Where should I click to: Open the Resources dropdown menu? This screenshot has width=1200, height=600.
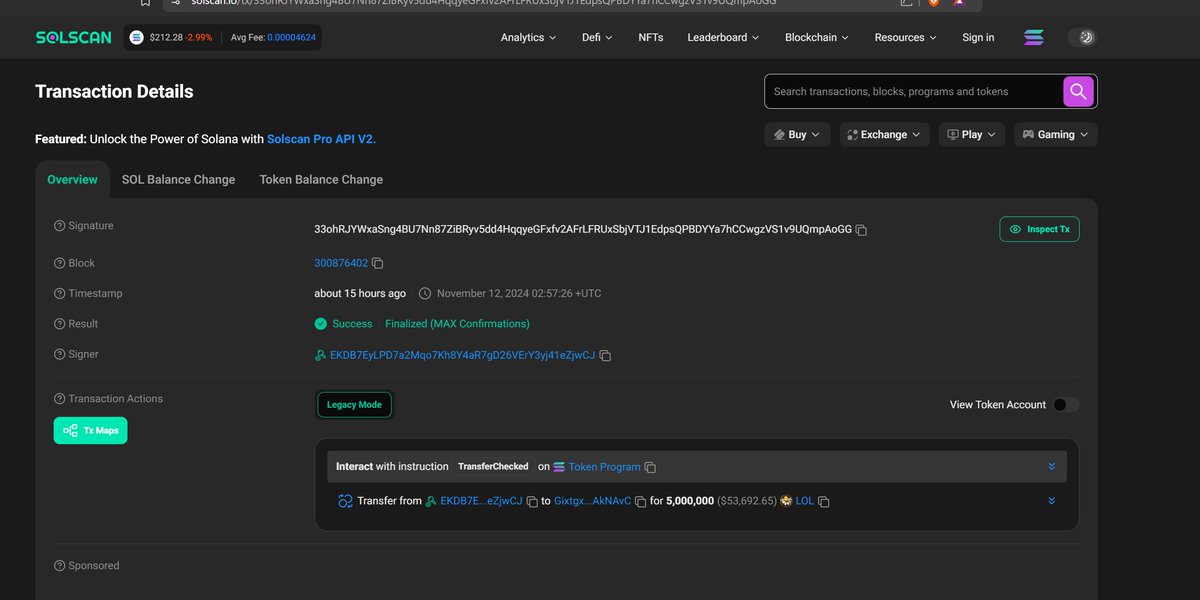coord(906,38)
